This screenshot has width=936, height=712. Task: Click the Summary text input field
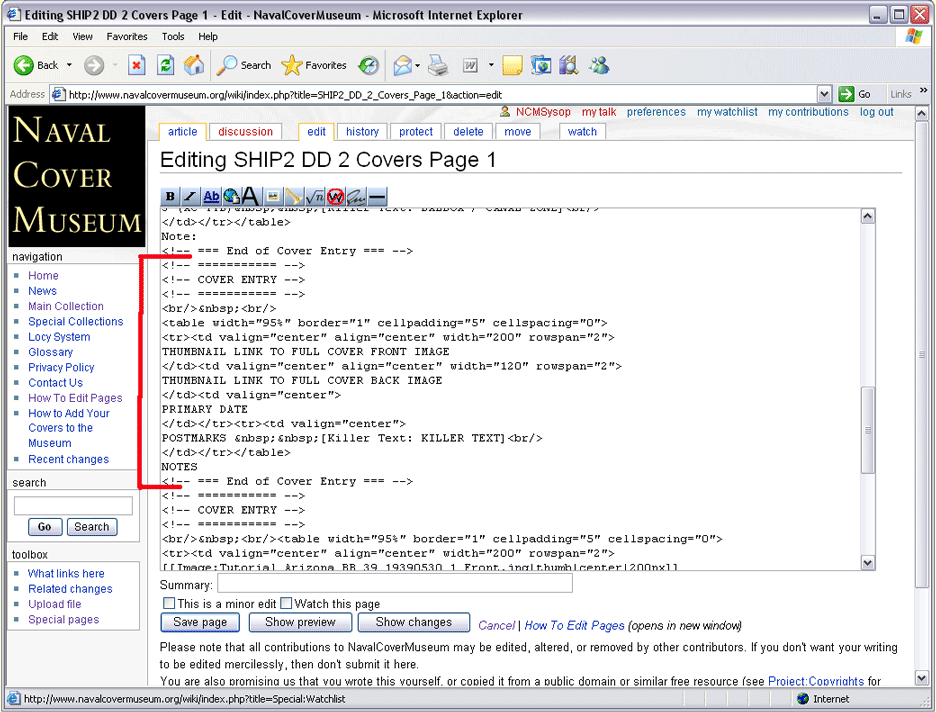(x=394, y=584)
